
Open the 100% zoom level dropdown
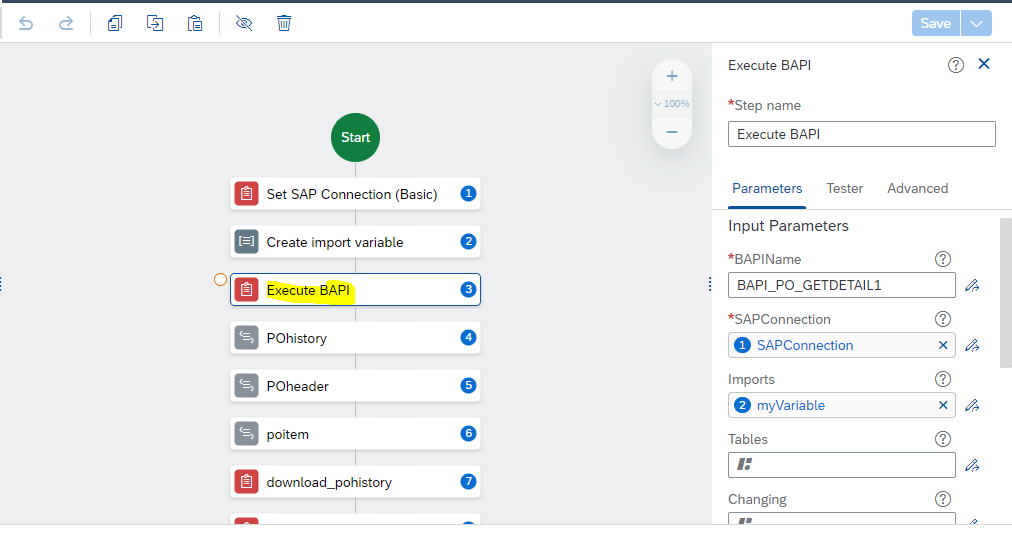pyautogui.click(x=672, y=103)
